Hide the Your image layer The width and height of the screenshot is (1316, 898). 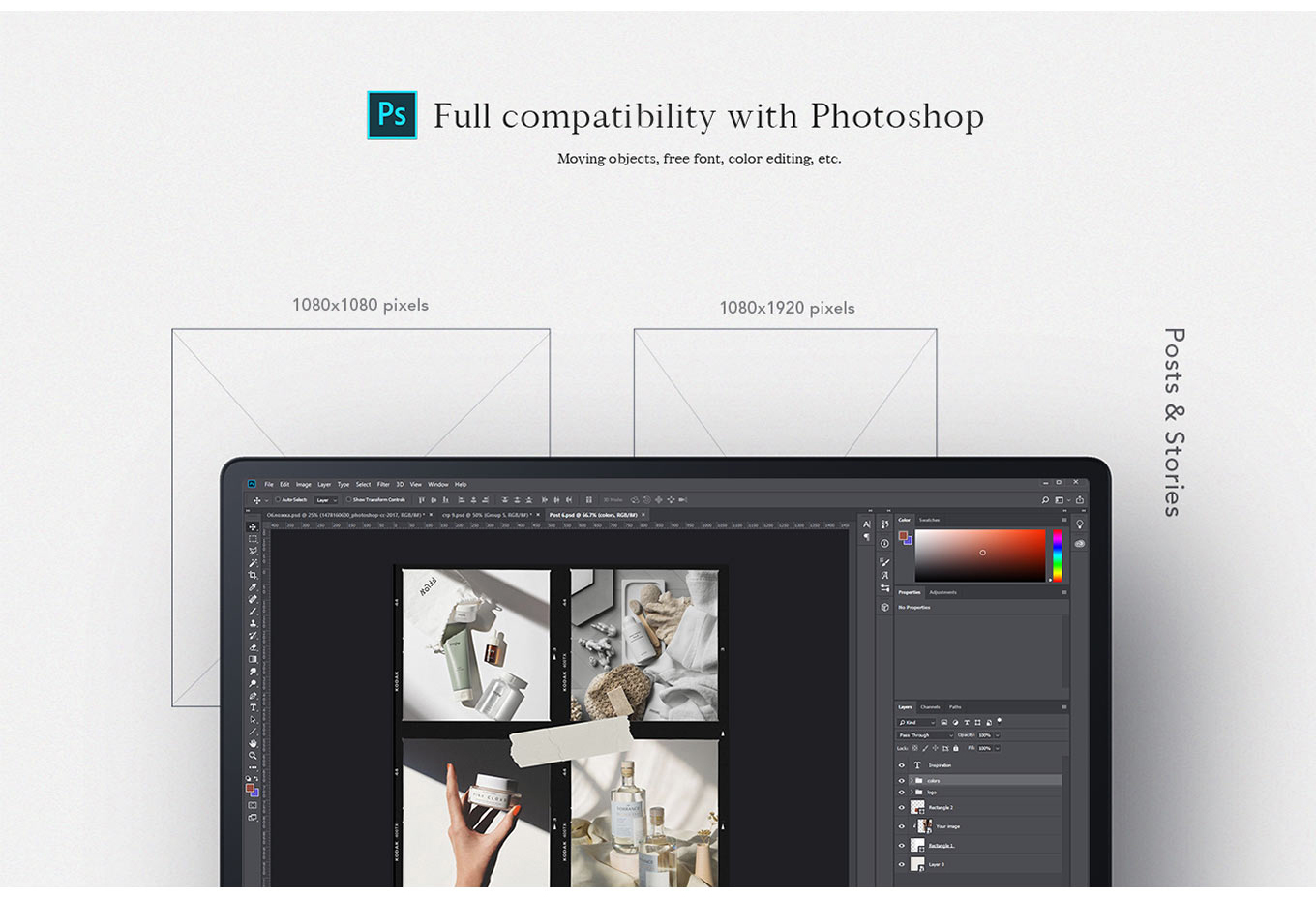(x=902, y=826)
